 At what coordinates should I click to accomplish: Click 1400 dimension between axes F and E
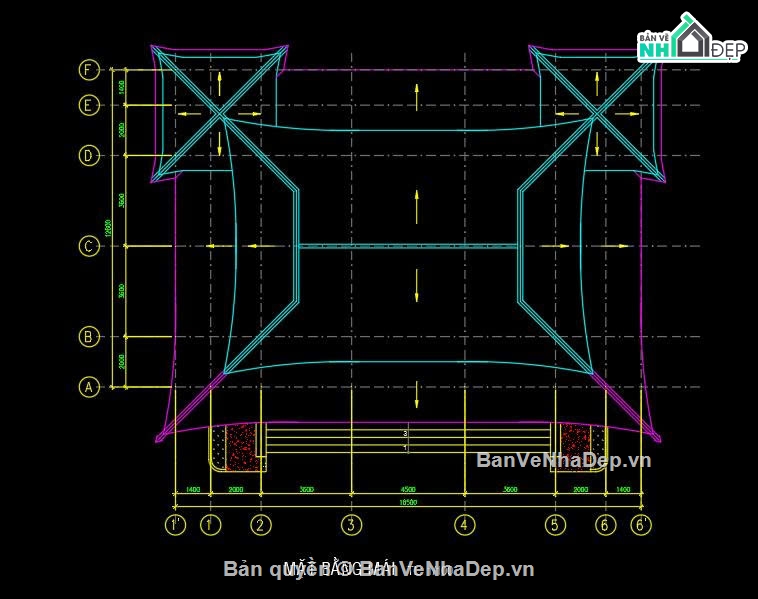pos(122,88)
